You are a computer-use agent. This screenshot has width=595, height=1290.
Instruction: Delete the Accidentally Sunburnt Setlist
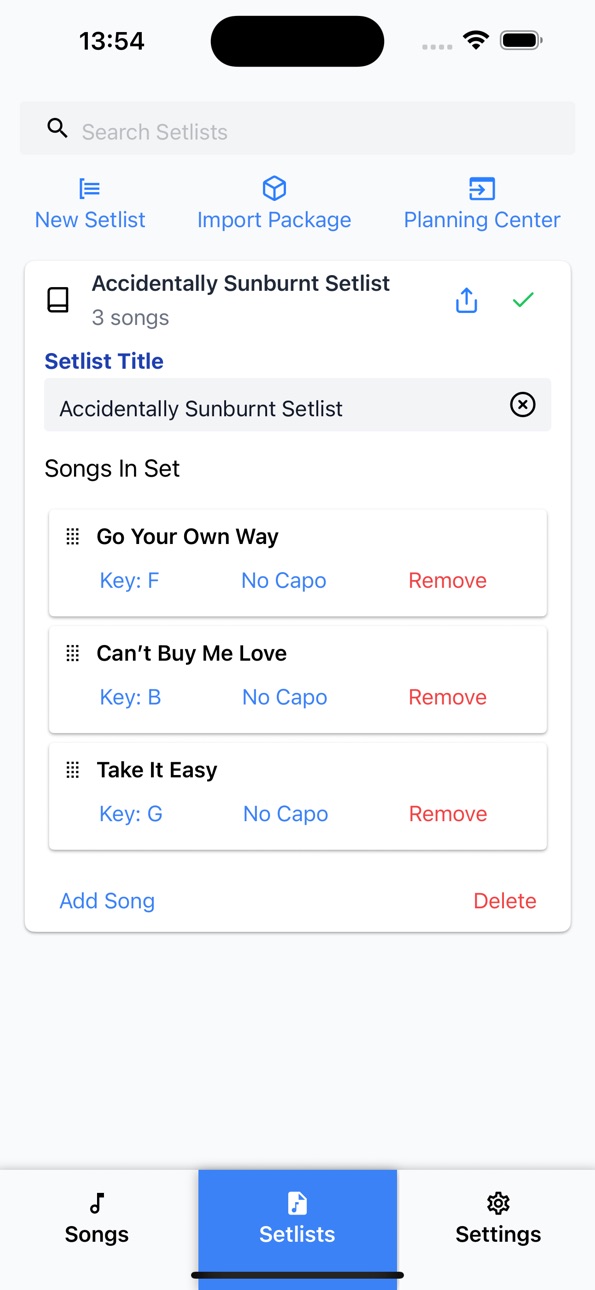[505, 901]
